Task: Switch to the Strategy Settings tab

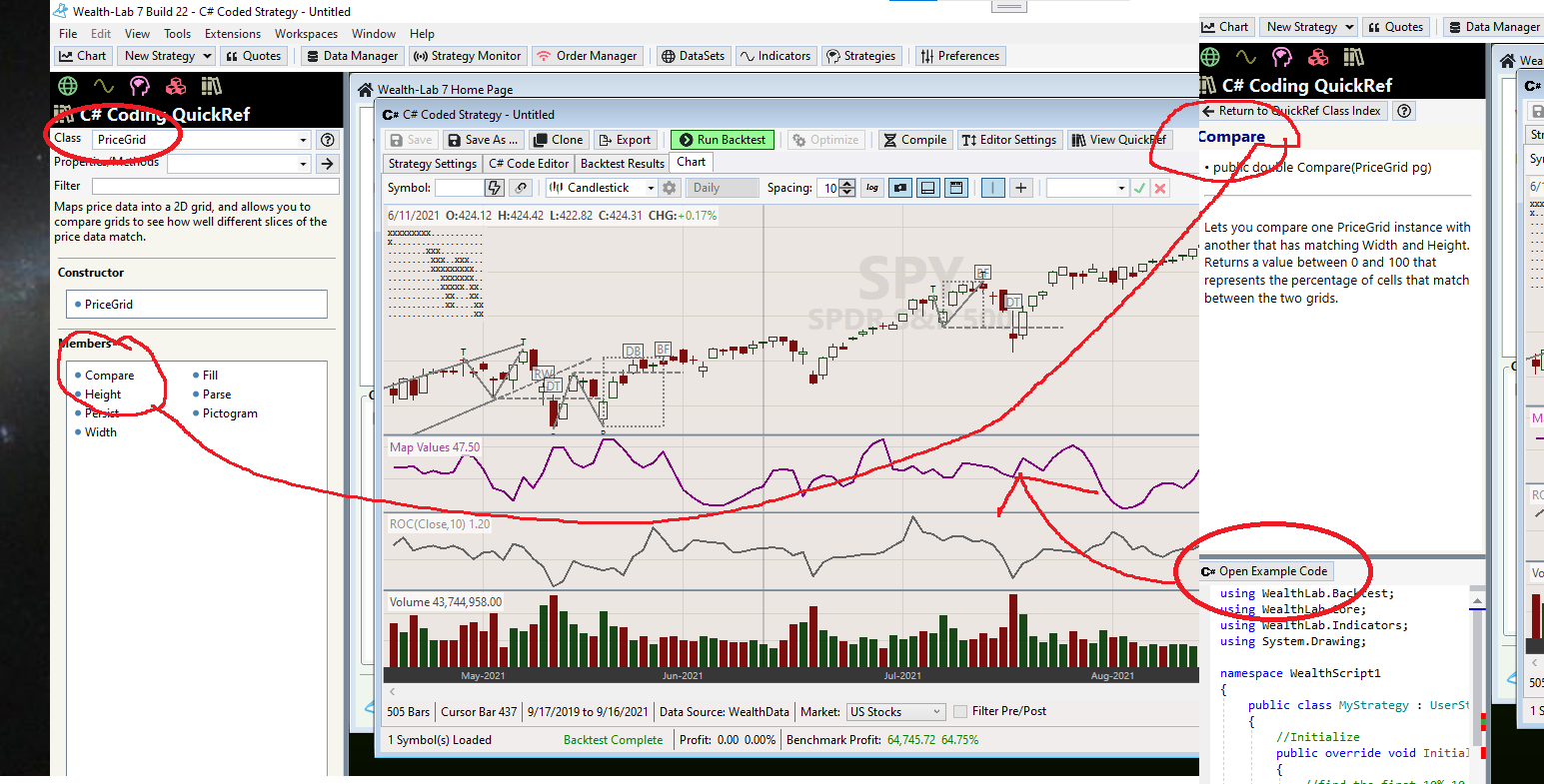Action: pyautogui.click(x=433, y=164)
